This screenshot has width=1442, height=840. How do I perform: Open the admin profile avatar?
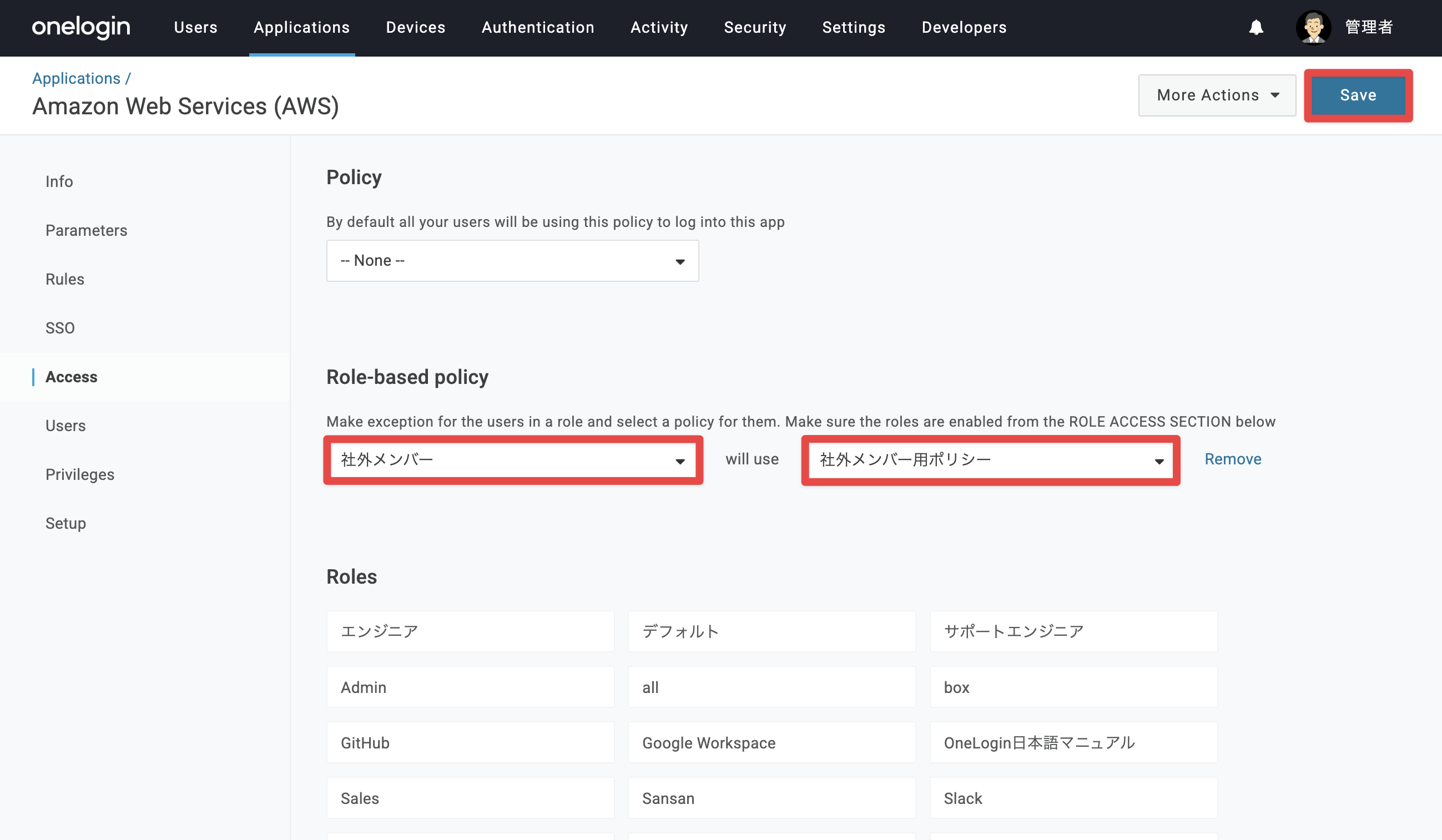coord(1313,27)
